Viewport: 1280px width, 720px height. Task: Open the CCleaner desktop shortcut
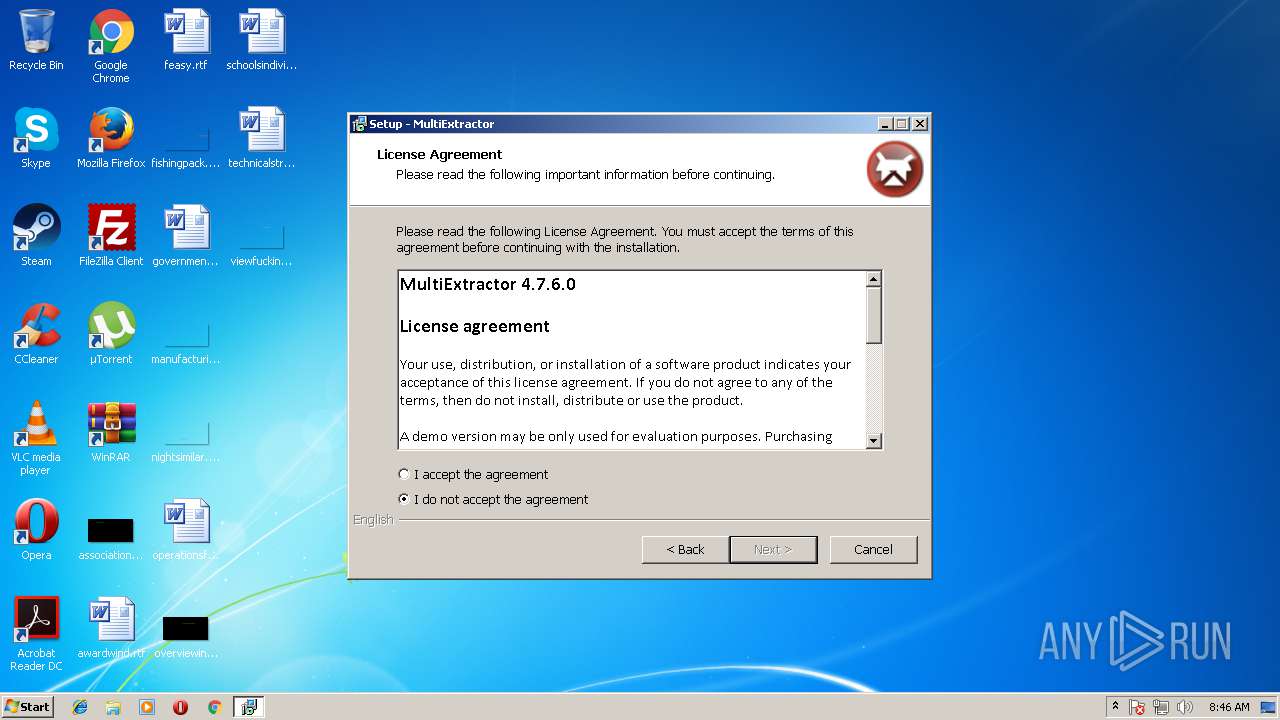[36, 334]
